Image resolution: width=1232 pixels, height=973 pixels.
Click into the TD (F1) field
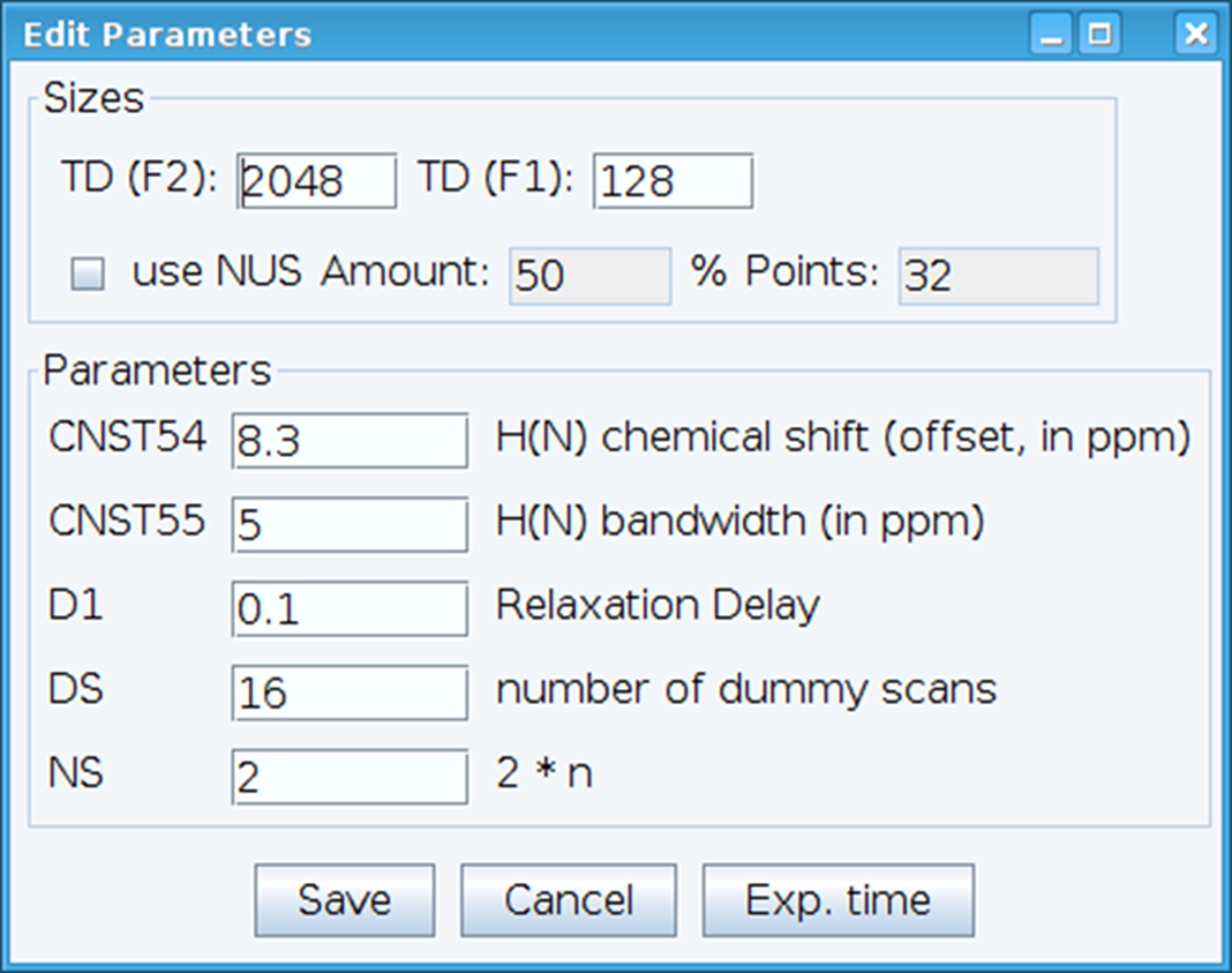click(x=672, y=181)
